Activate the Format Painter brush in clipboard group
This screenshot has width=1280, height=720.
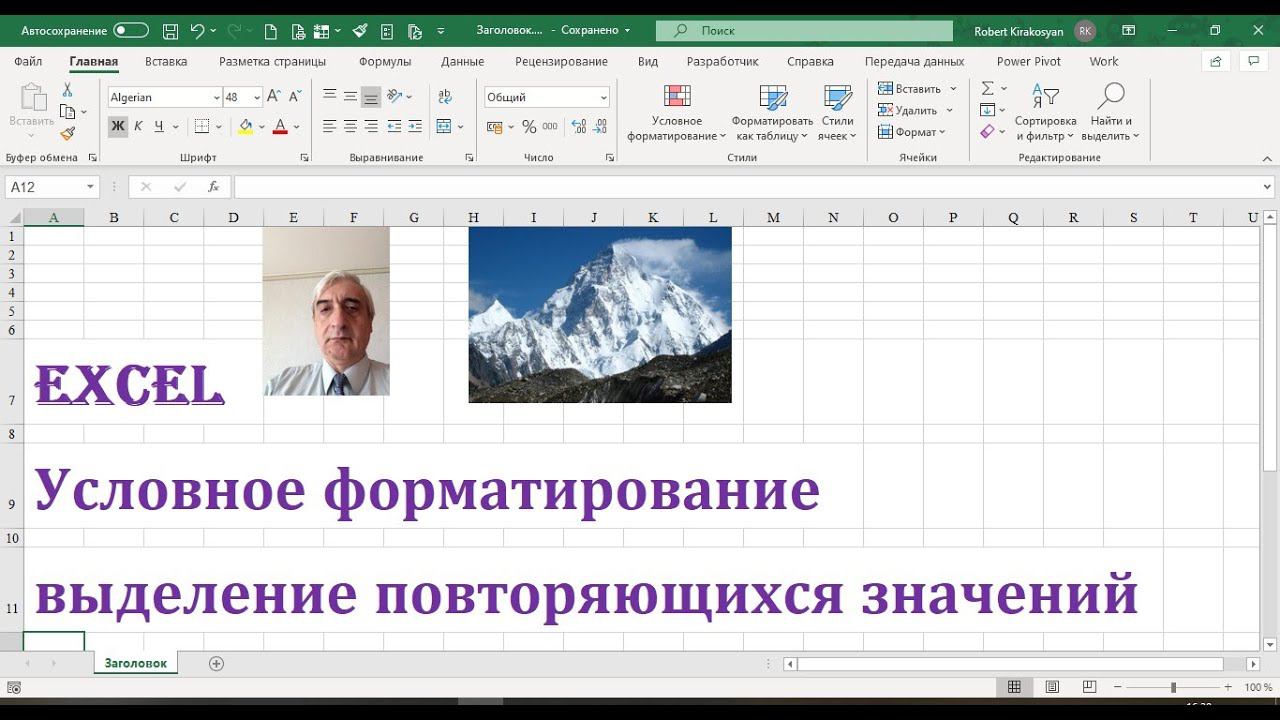tap(67, 134)
